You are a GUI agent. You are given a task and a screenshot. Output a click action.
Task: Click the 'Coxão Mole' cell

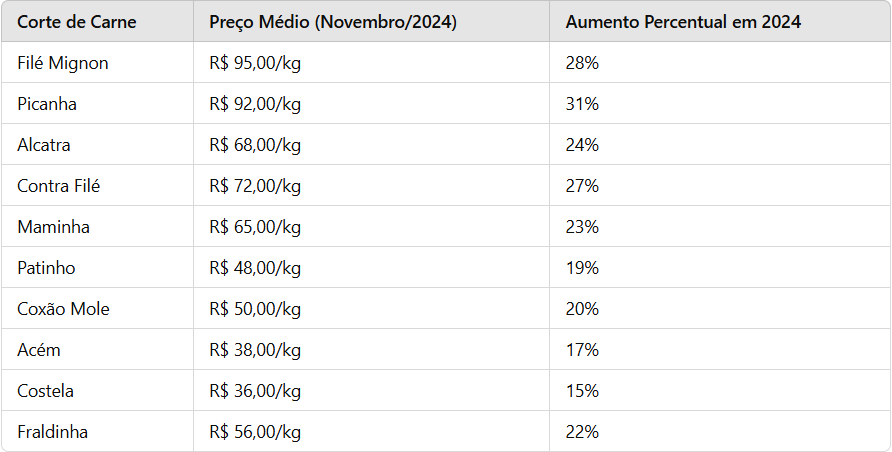tap(63, 309)
